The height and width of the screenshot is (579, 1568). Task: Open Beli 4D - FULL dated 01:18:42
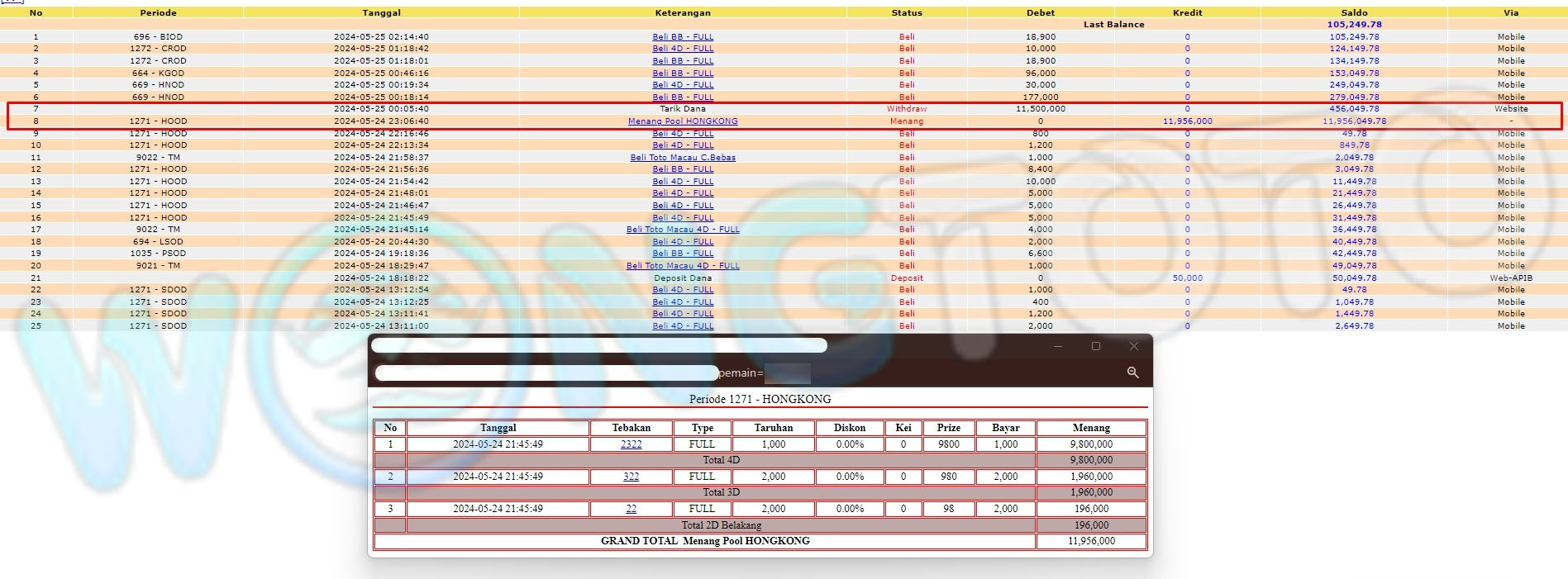pyautogui.click(x=682, y=49)
